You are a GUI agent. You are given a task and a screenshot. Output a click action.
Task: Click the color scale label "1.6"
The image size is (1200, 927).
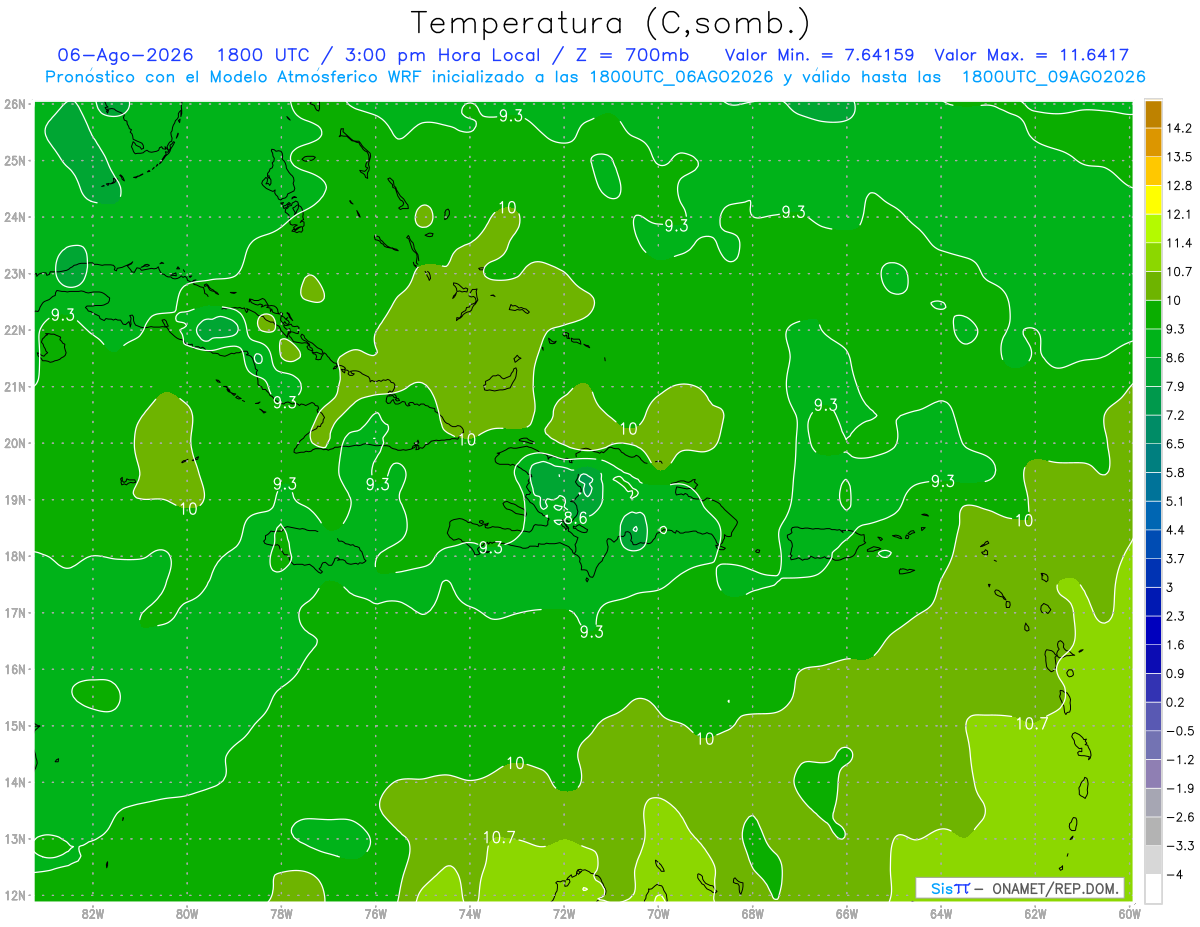[1175, 644]
